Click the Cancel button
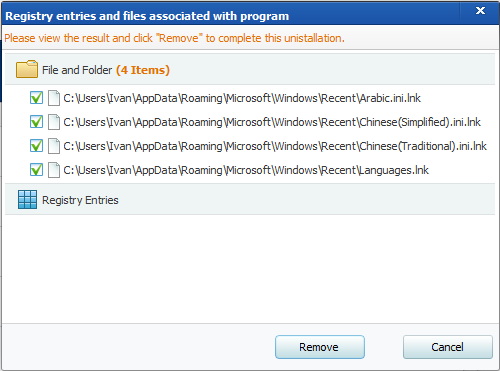 pyautogui.click(x=448, y=347)
